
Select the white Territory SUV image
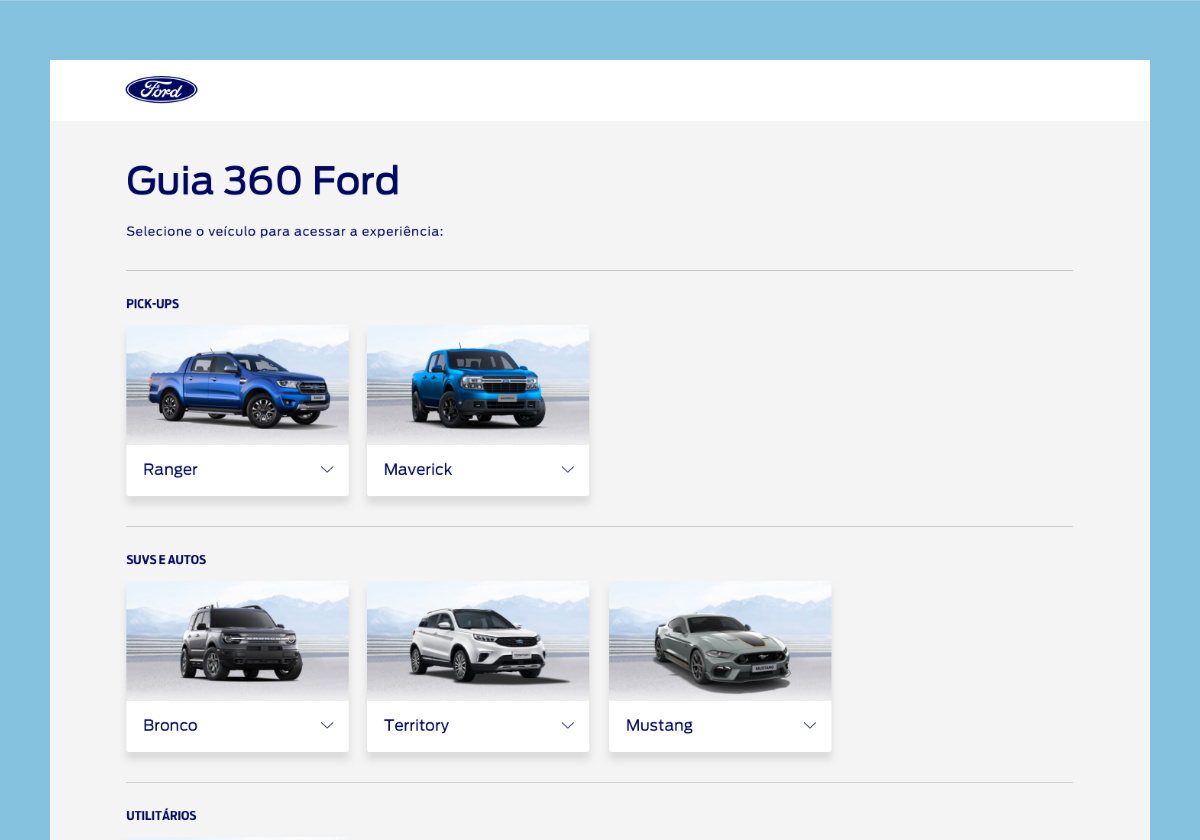pos(478,641)
